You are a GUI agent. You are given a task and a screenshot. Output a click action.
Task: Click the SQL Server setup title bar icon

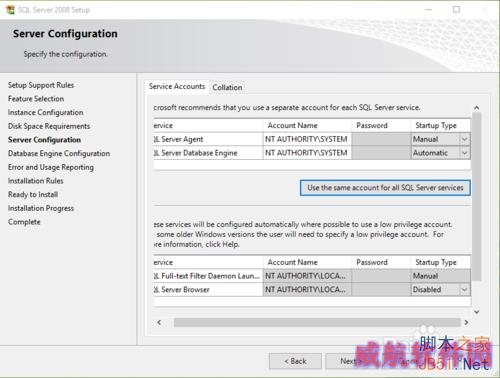pyautogui.click(x=10, y=10)
